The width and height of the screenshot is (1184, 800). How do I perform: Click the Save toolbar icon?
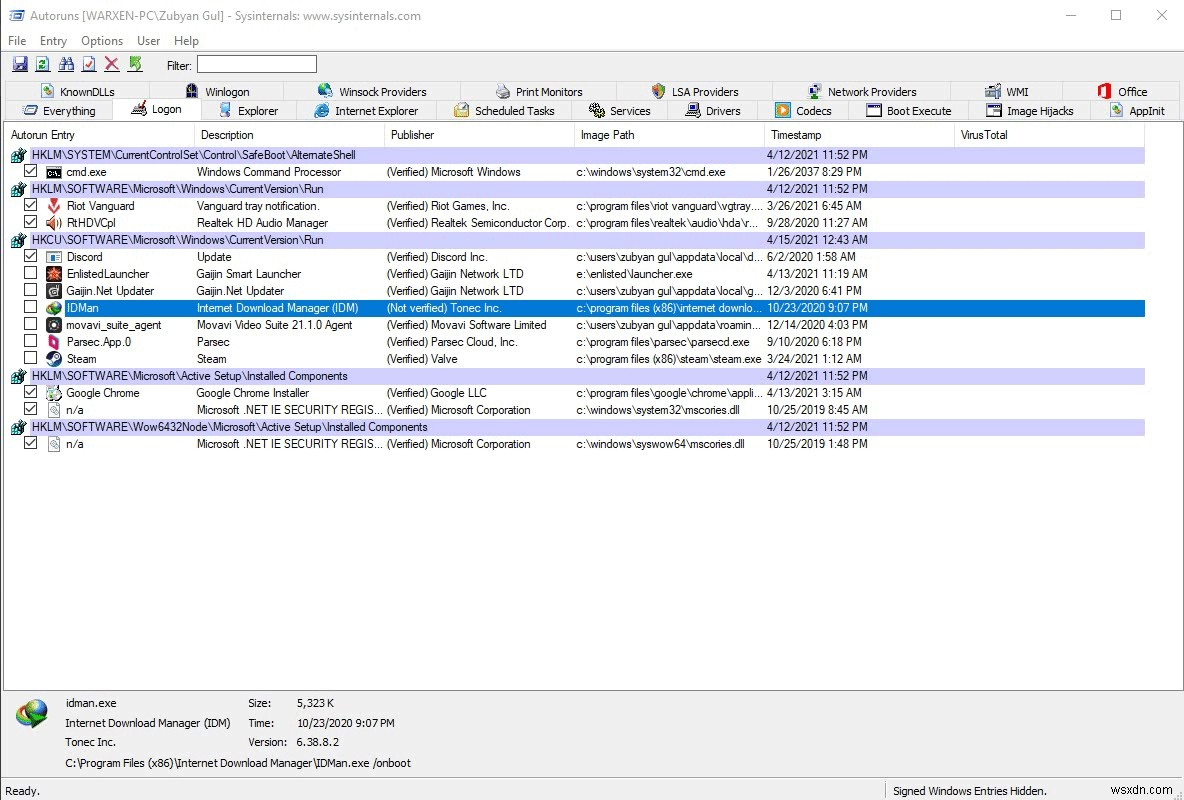tap(20, 63)
